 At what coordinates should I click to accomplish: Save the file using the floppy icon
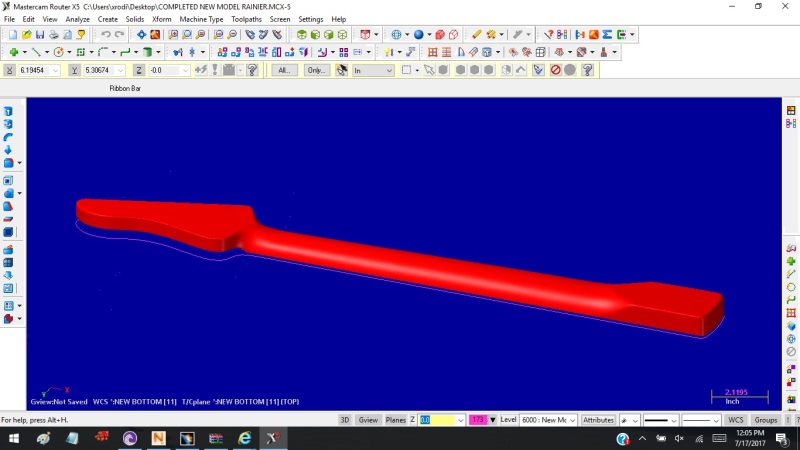coord(40,35)
